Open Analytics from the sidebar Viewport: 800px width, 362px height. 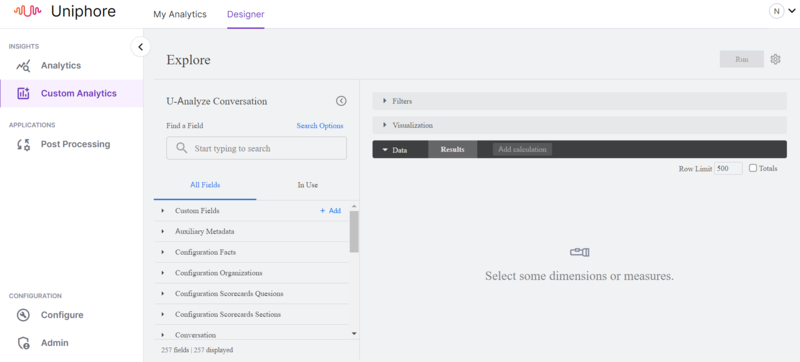[x=61, y=66]
